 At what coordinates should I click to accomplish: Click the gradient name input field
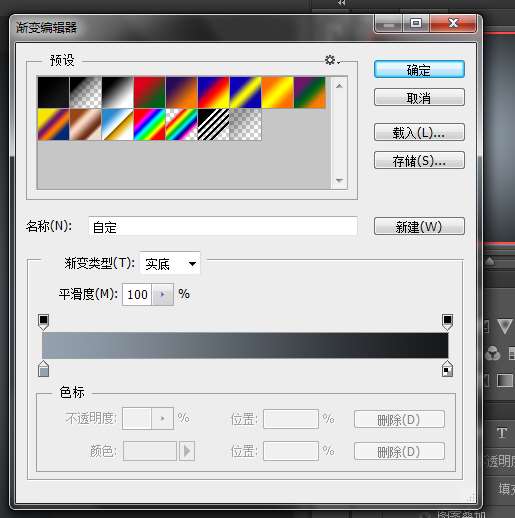223,227
